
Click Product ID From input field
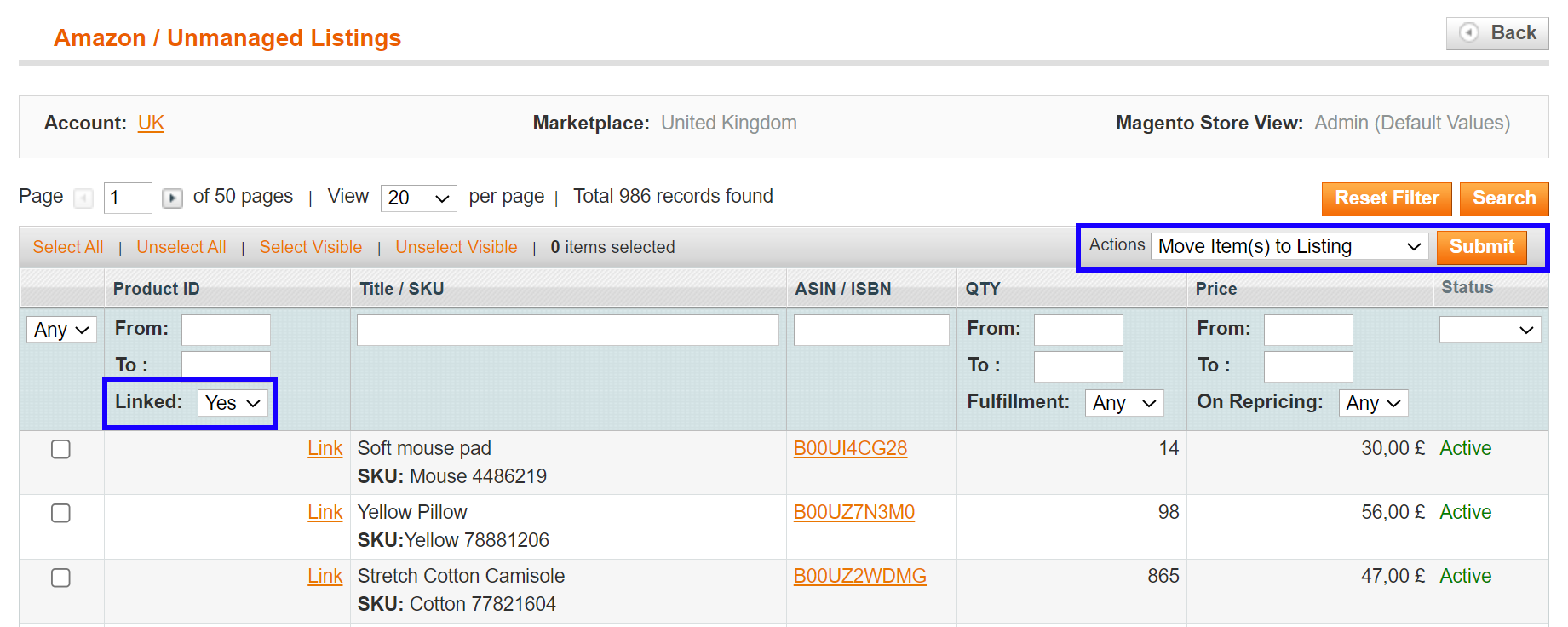pyautogui.click(x=226, y=330)
